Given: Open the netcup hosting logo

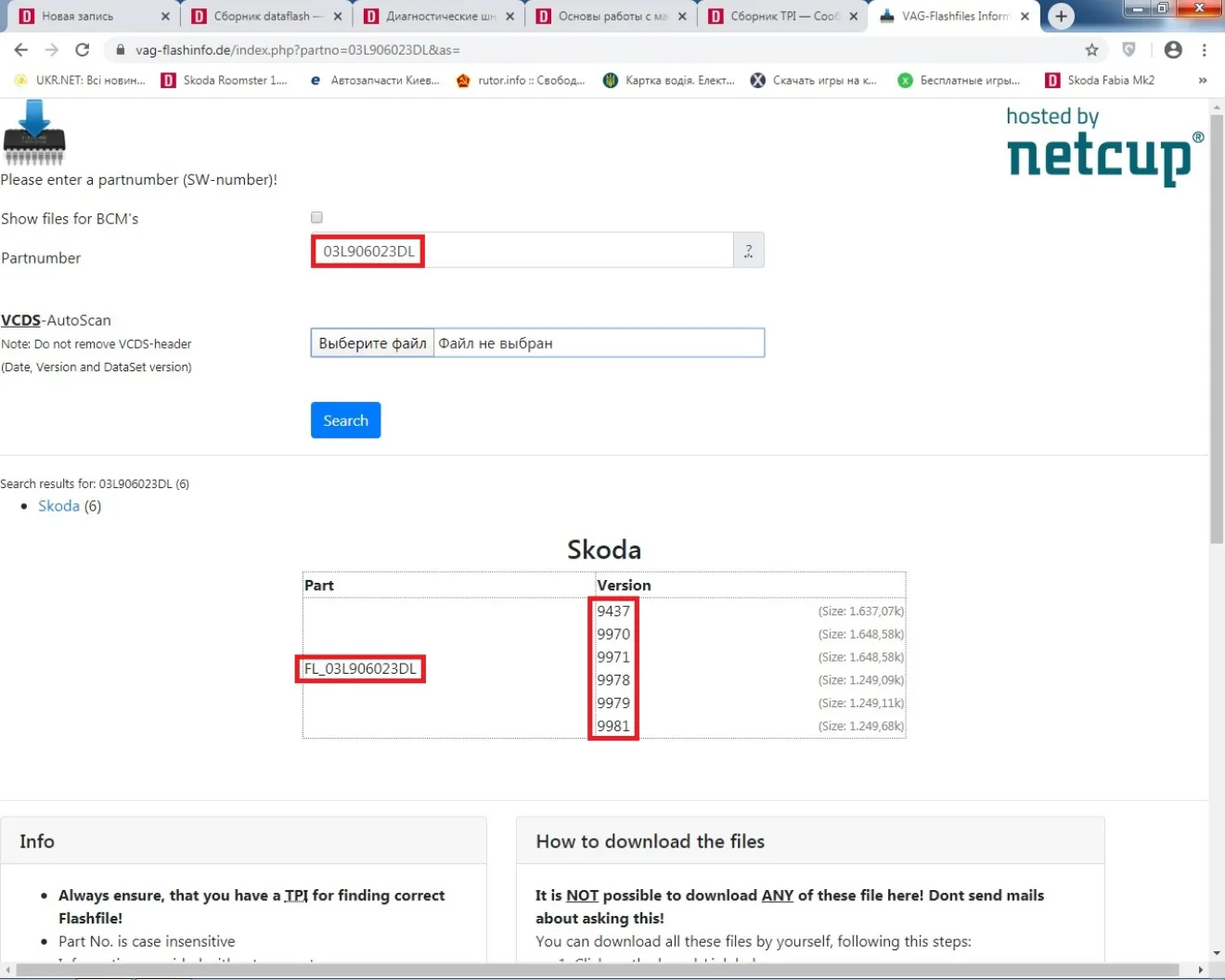Looking at the screenshot, I should 1104,146.
